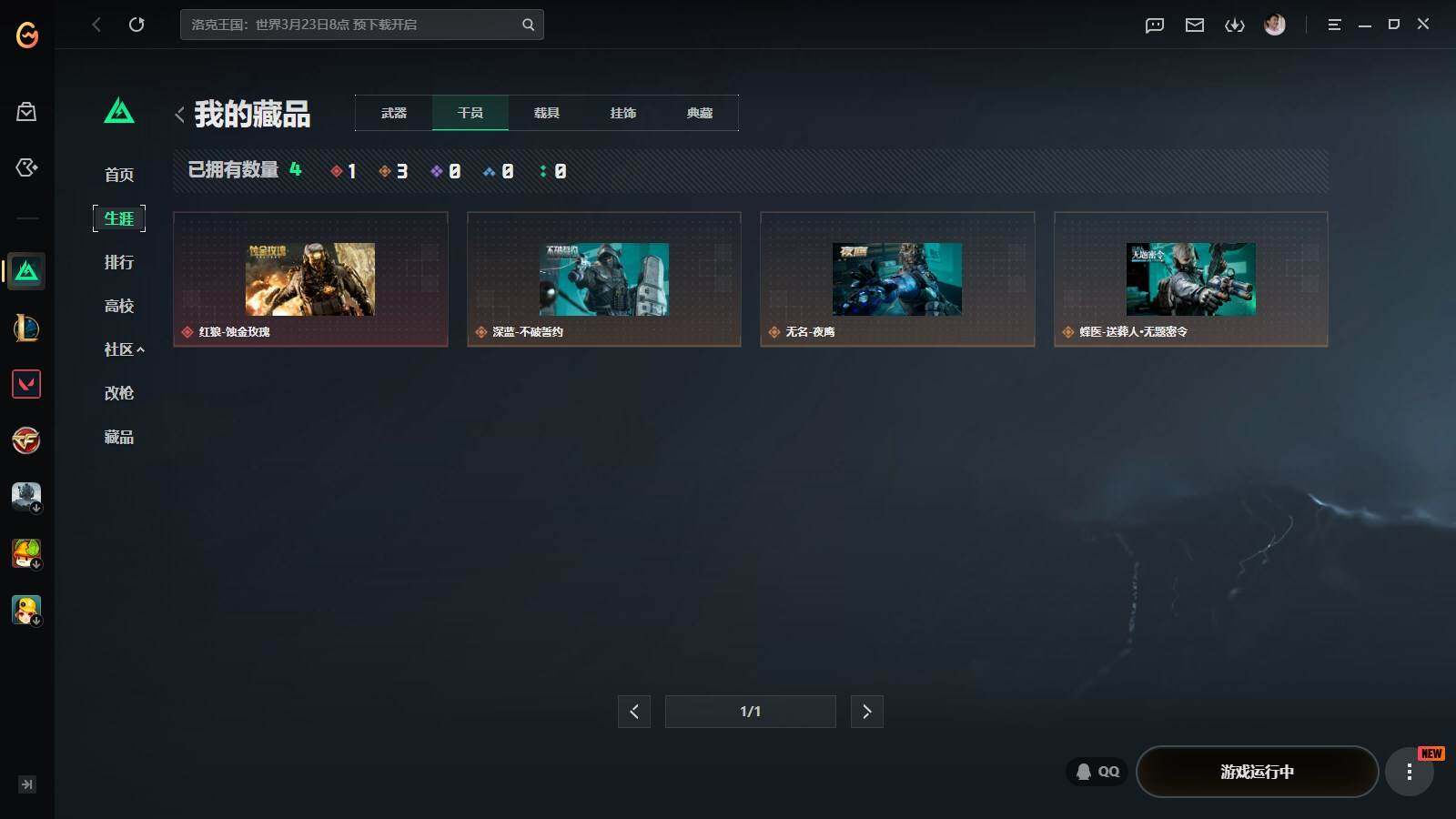Viewport: 1456px width, 819px height.
Task: Open 排行 in the side menu
Action: (x=119, y=262)
